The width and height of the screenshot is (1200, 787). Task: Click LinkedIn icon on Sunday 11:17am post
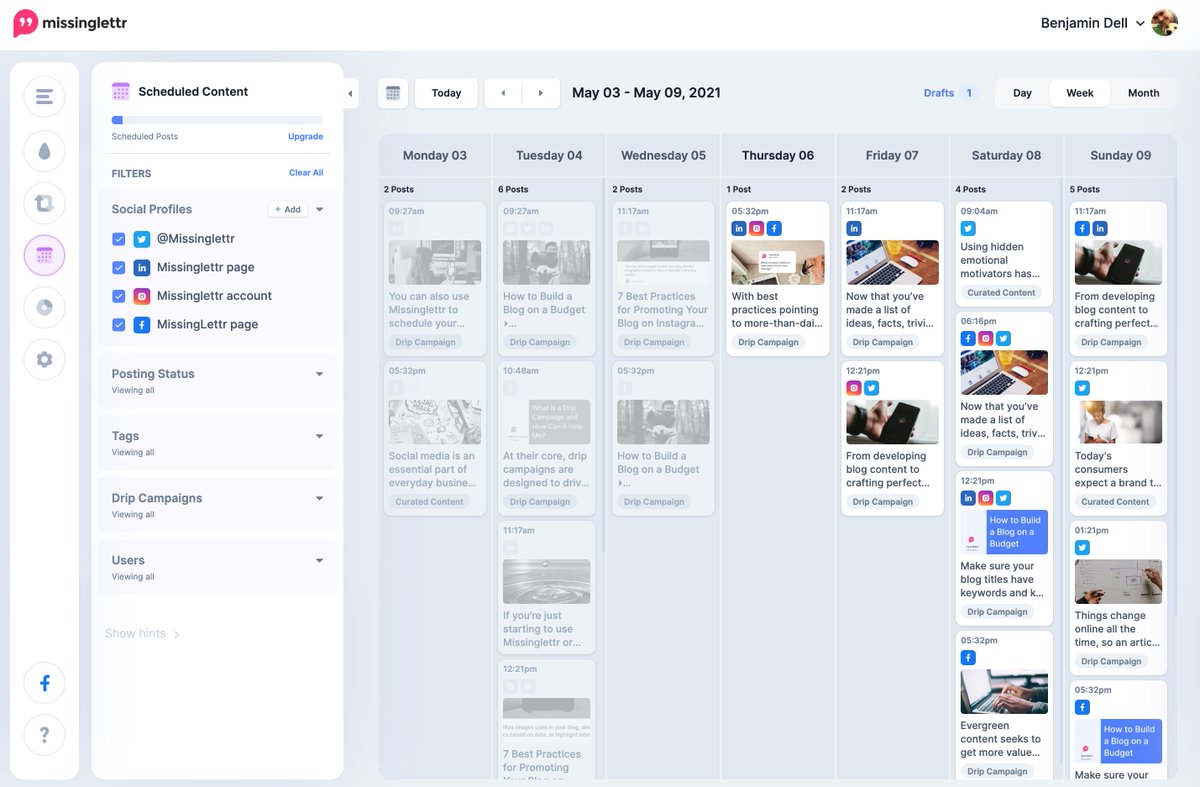(1100, 229)
